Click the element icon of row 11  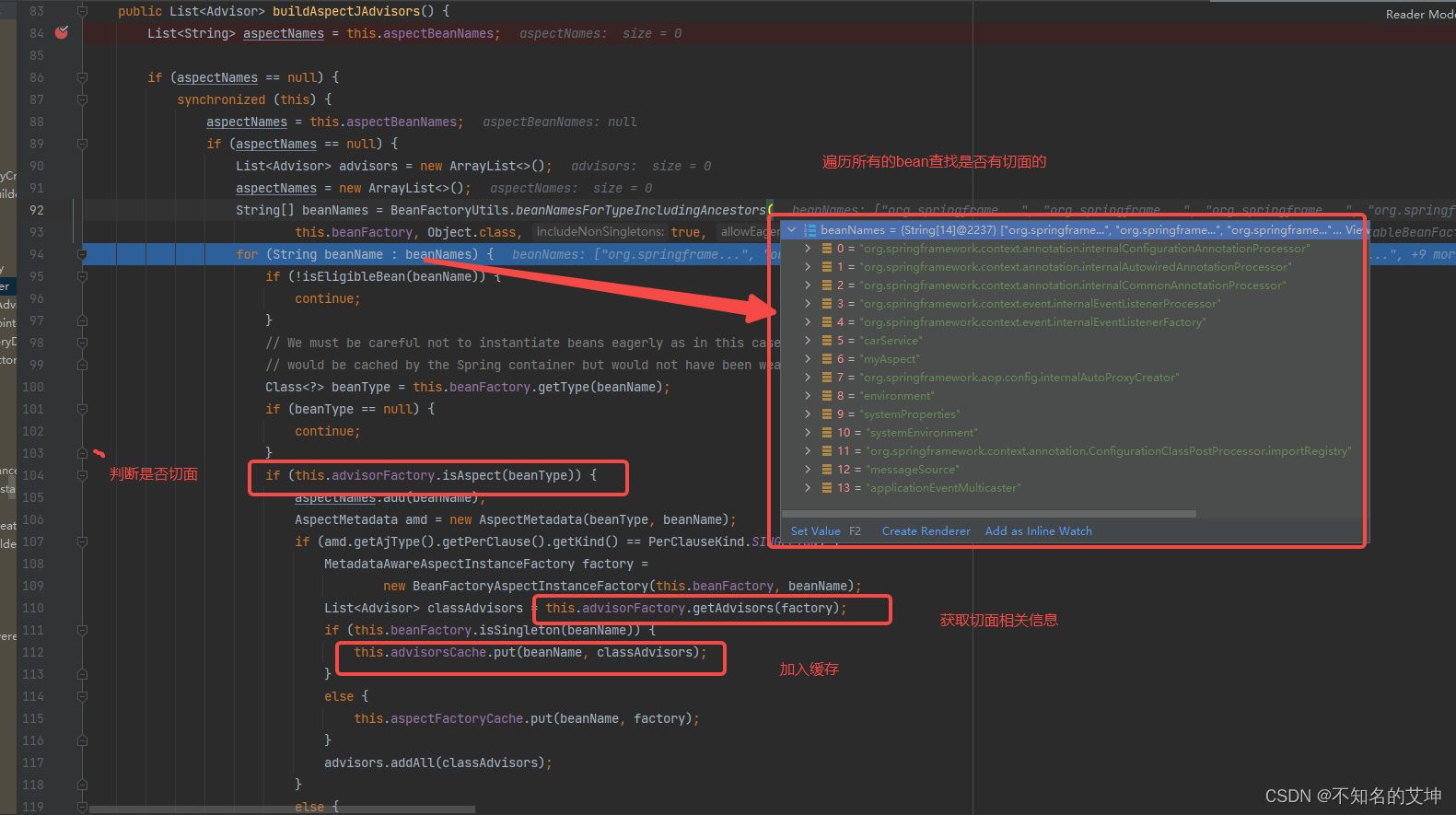coord(827,451)
